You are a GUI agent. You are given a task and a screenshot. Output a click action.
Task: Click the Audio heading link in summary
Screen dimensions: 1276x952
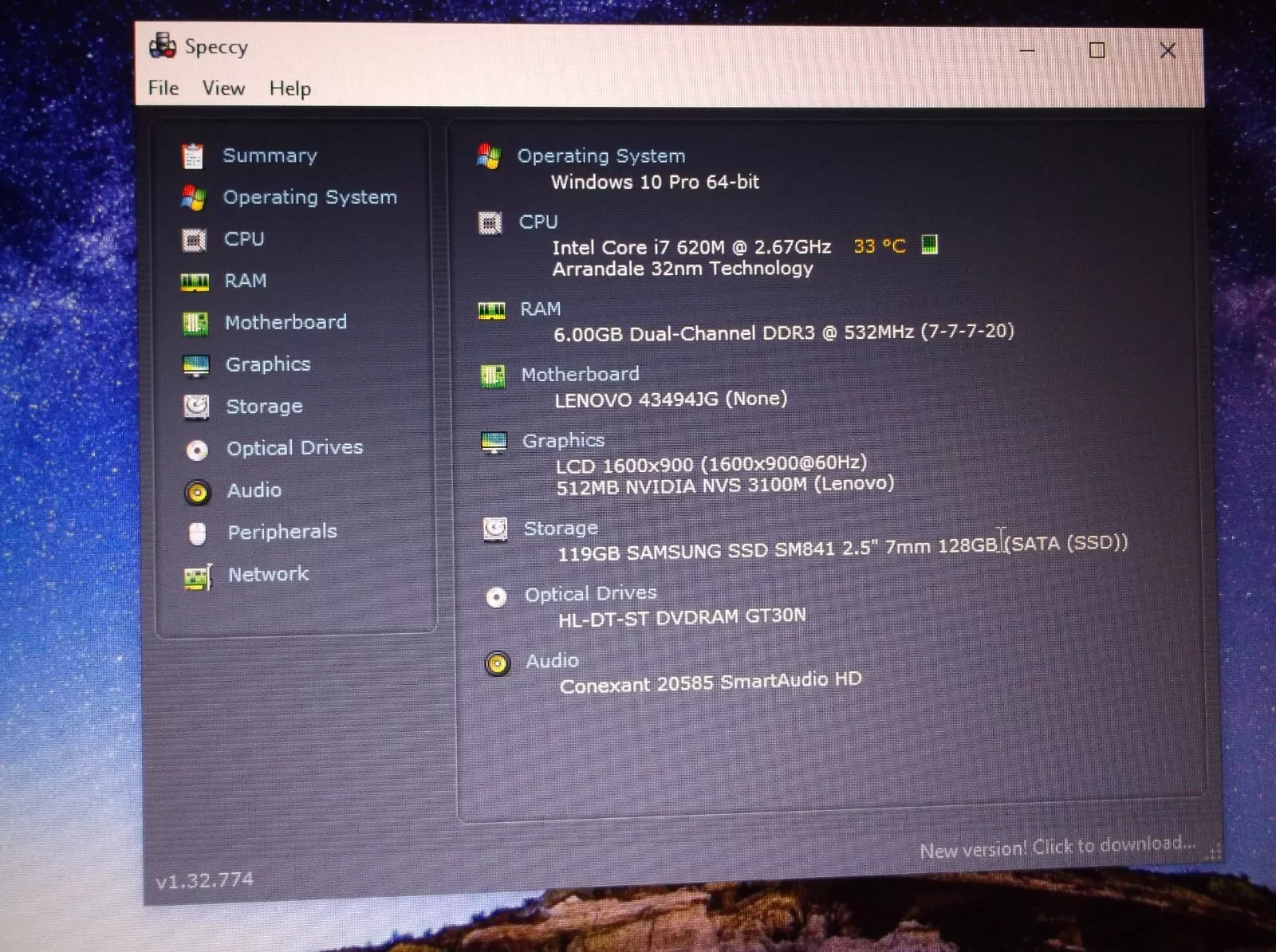(553, 660)
